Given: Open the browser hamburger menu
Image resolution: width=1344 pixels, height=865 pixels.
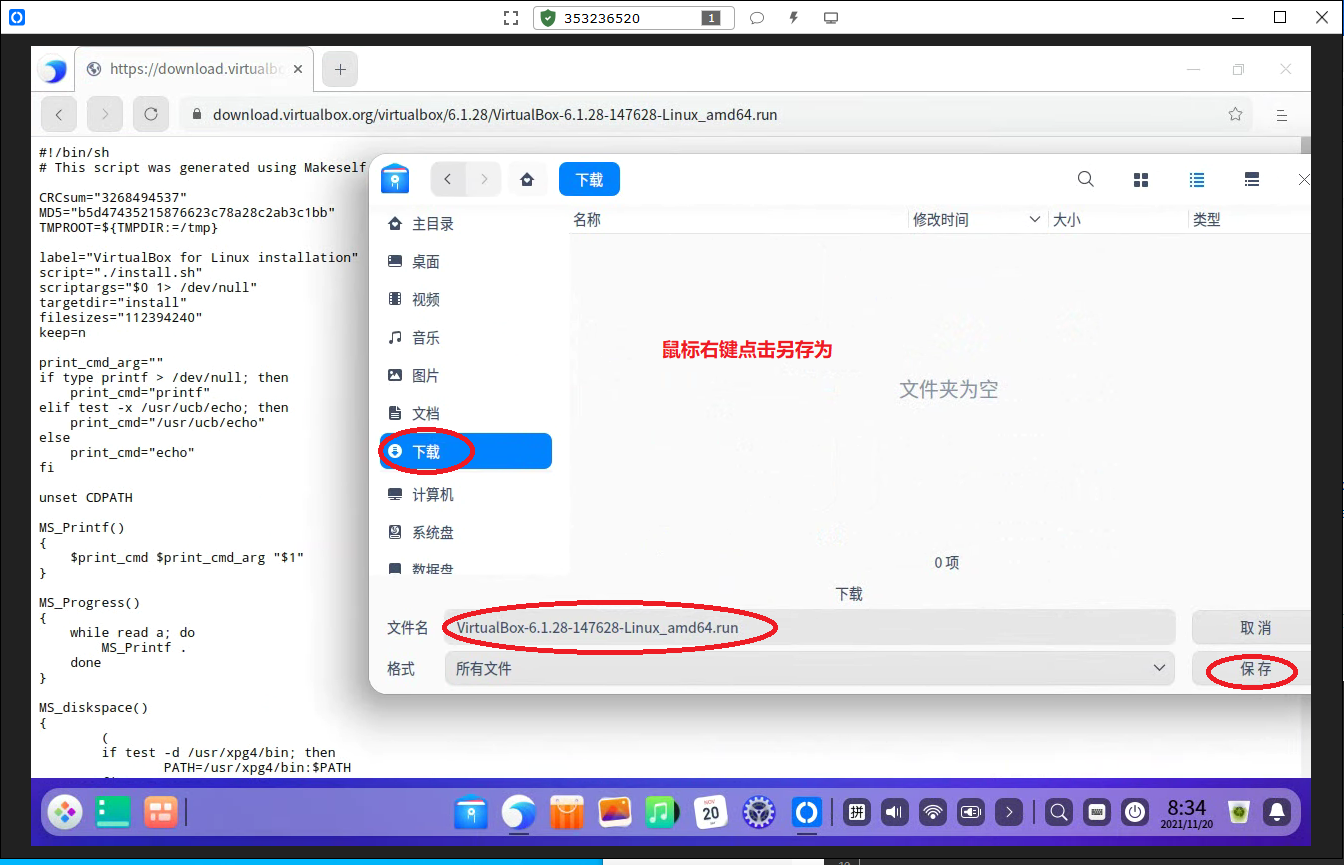Looking at the screenshot, I should click(x=1282, y=115).
